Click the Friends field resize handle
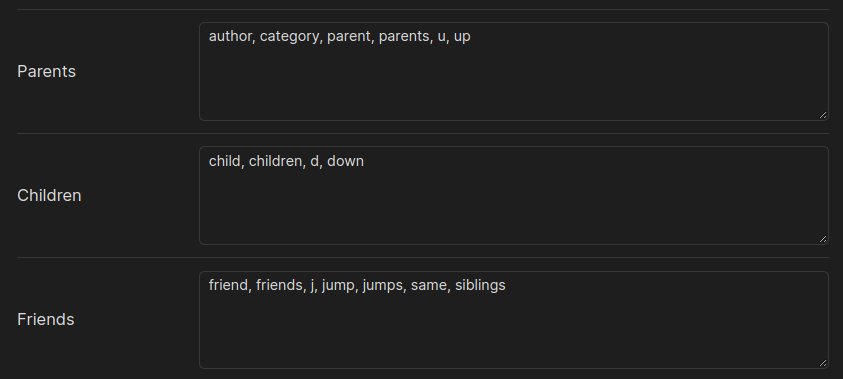 (x=823, y=363)
